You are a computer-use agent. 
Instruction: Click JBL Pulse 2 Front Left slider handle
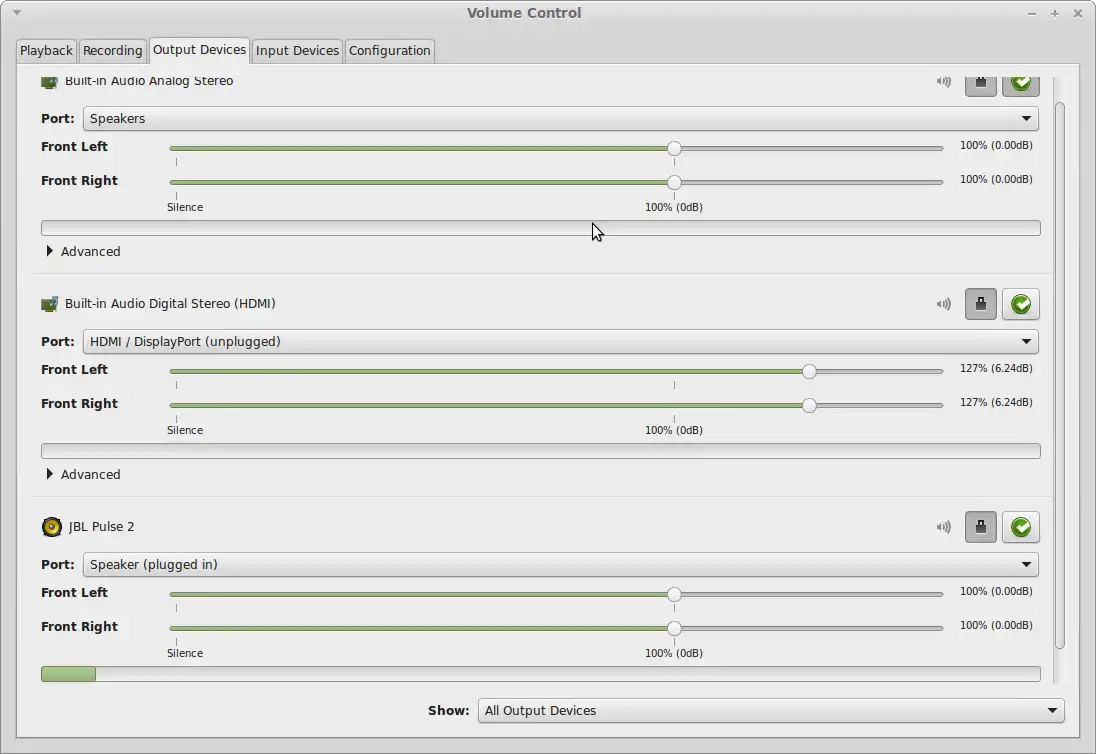tap(674, 594)
